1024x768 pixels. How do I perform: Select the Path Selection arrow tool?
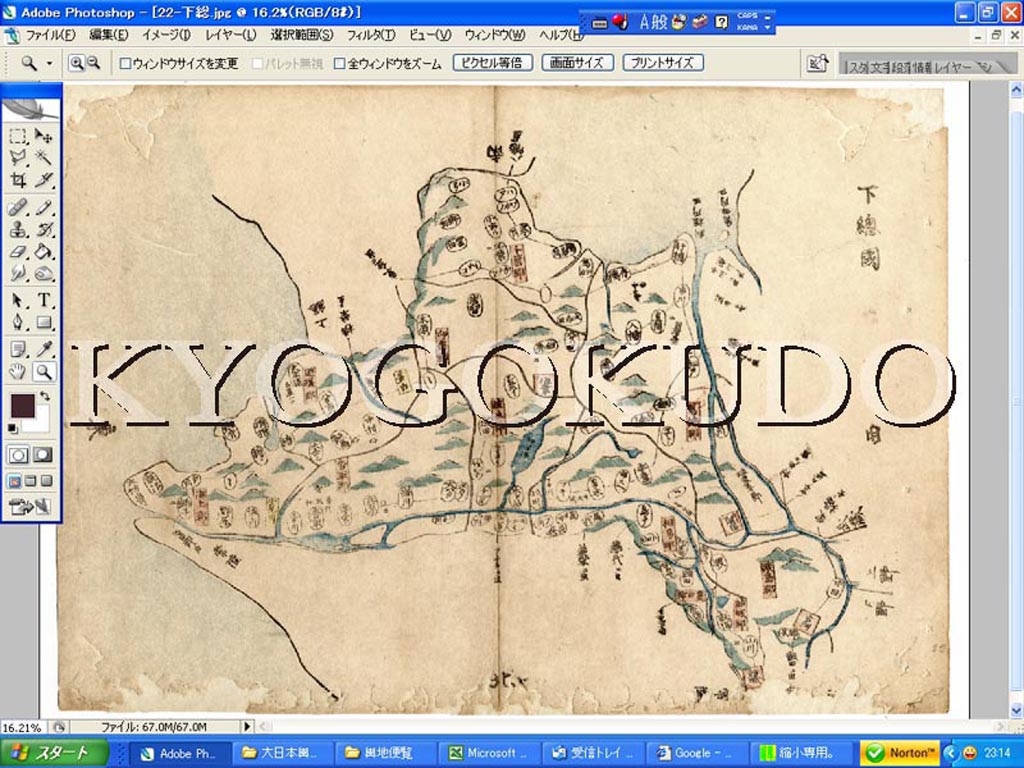tap(18, 300)
